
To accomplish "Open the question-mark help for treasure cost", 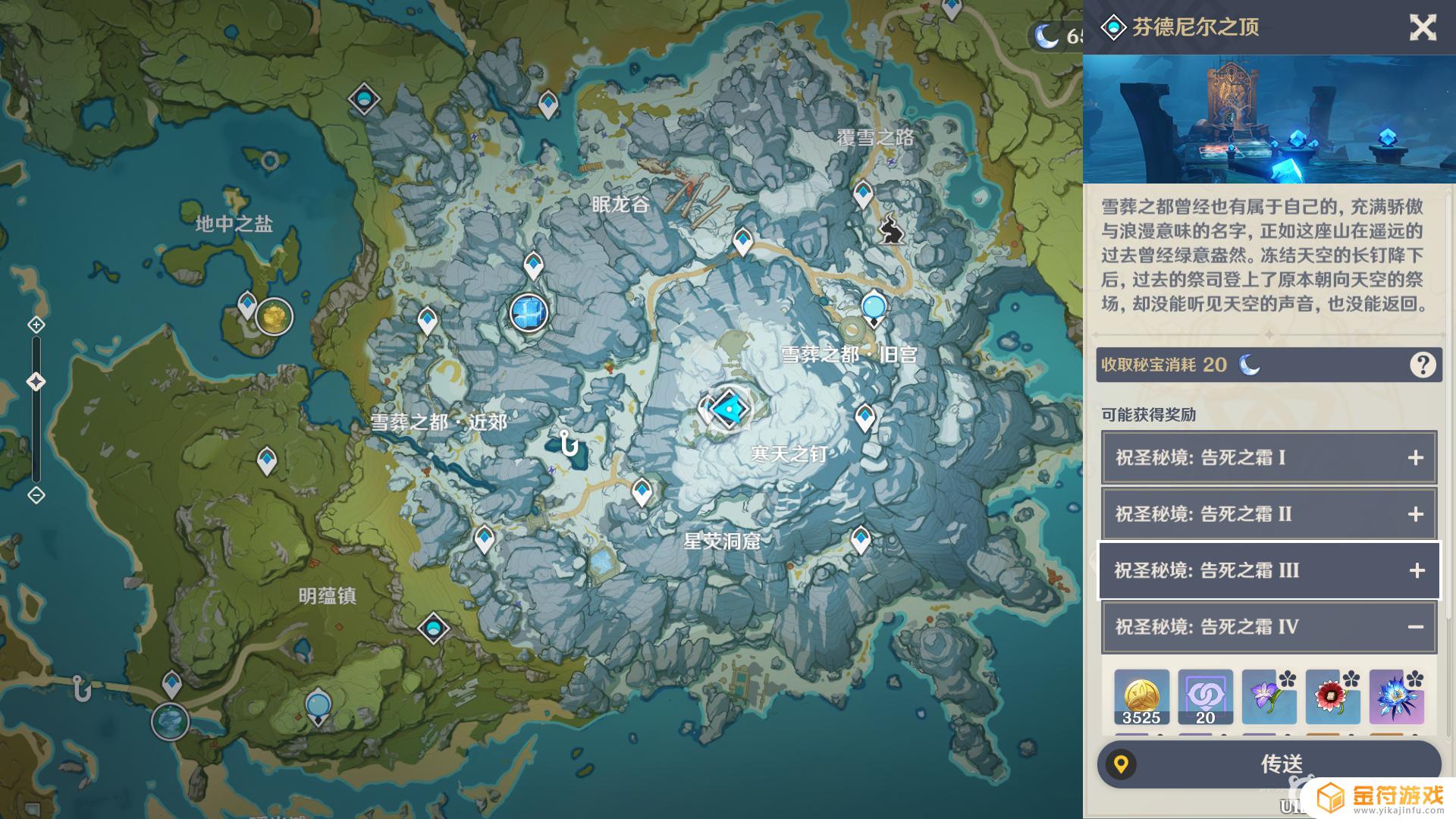I will (1422, 365).
